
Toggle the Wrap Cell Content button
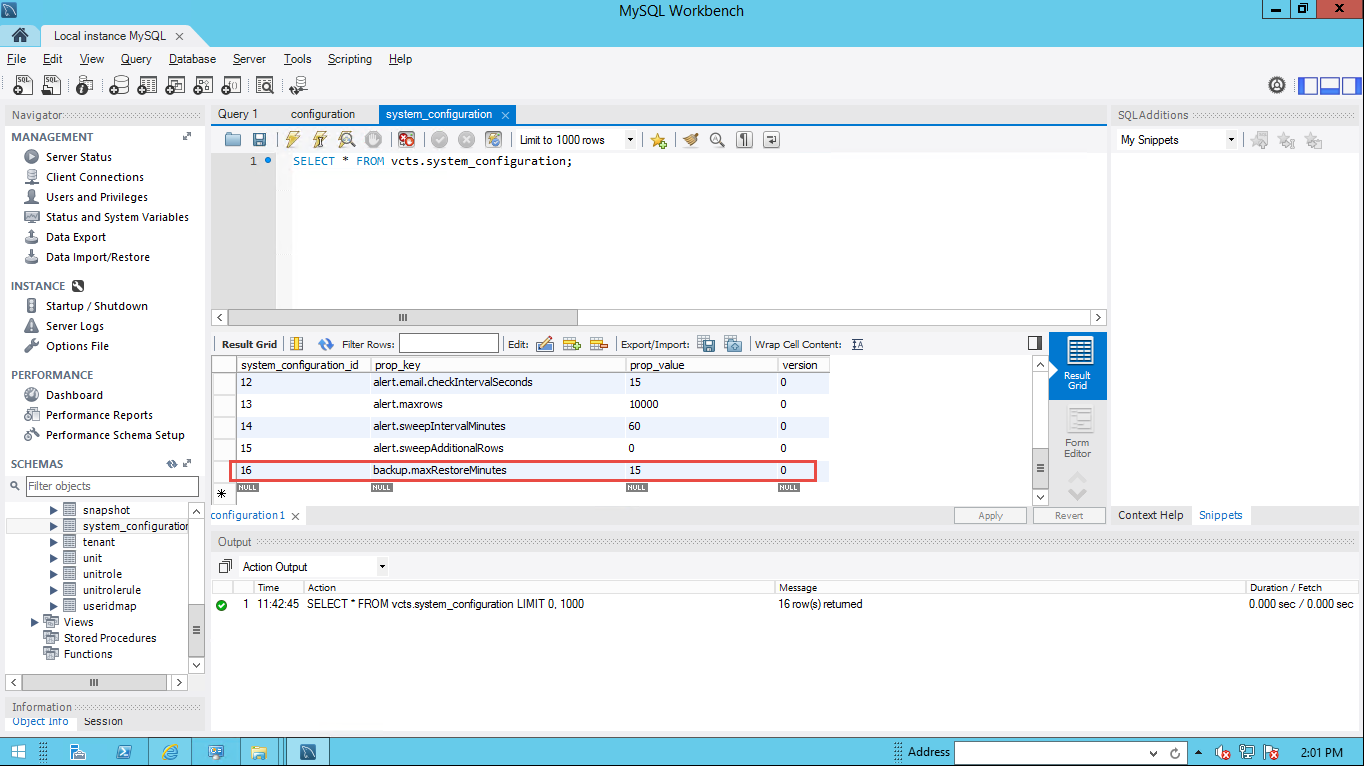[x=857, y=344]
